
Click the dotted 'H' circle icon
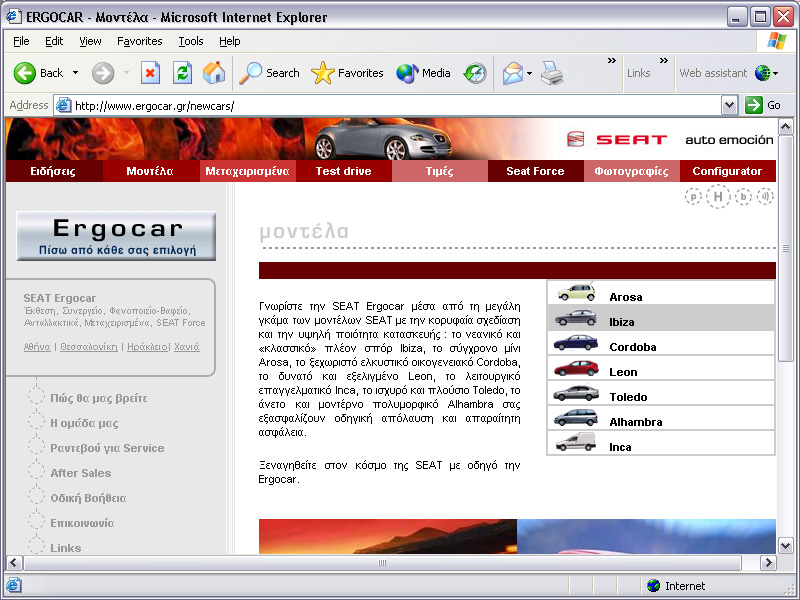718,196
